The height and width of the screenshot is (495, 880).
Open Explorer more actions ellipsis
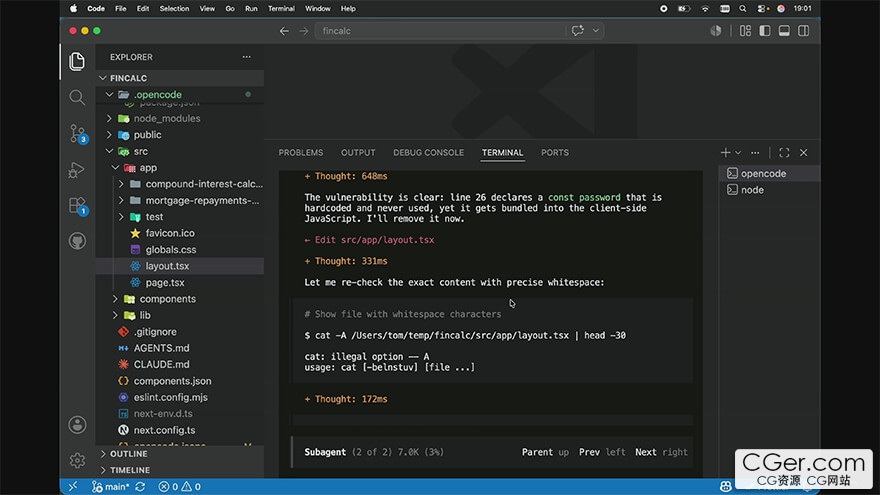[246, 57]
